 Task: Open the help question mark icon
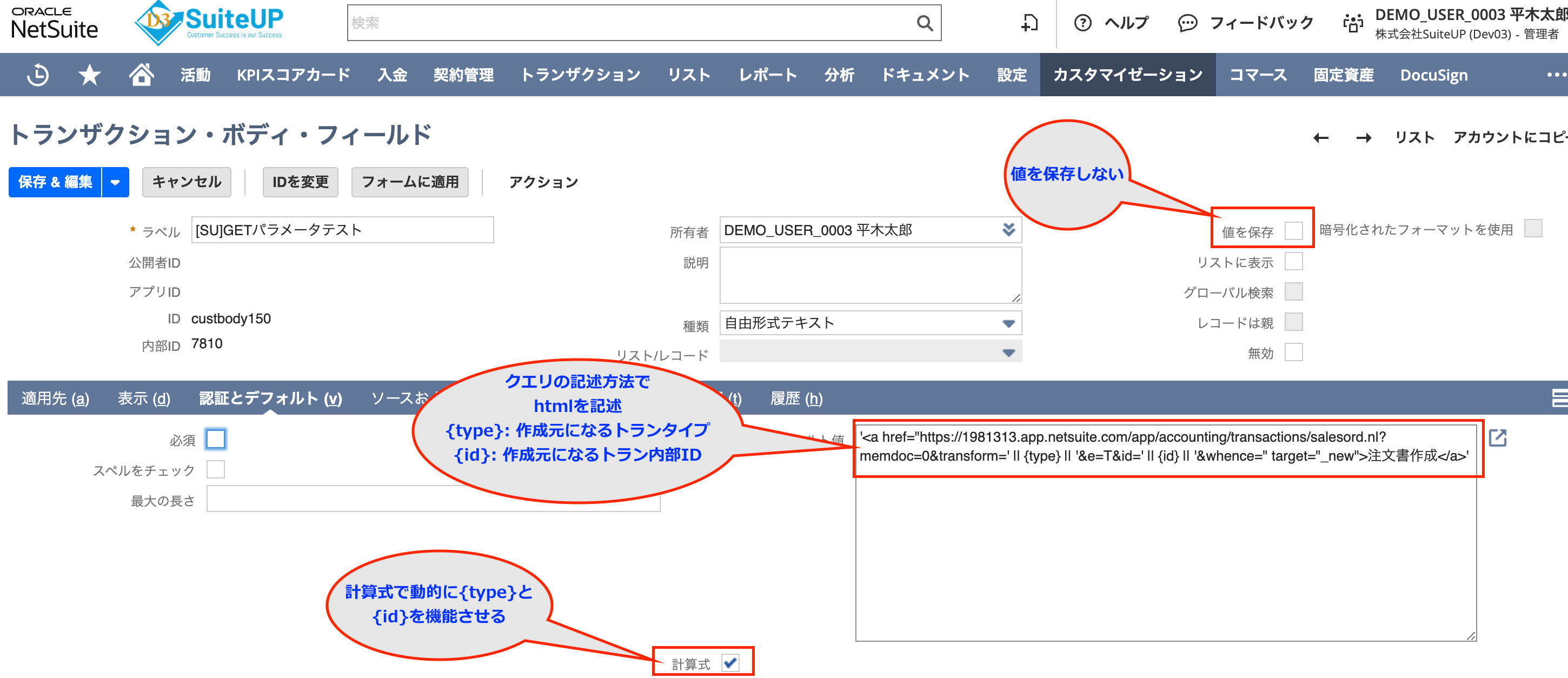pyautogui.click(x=1082, y=23)
